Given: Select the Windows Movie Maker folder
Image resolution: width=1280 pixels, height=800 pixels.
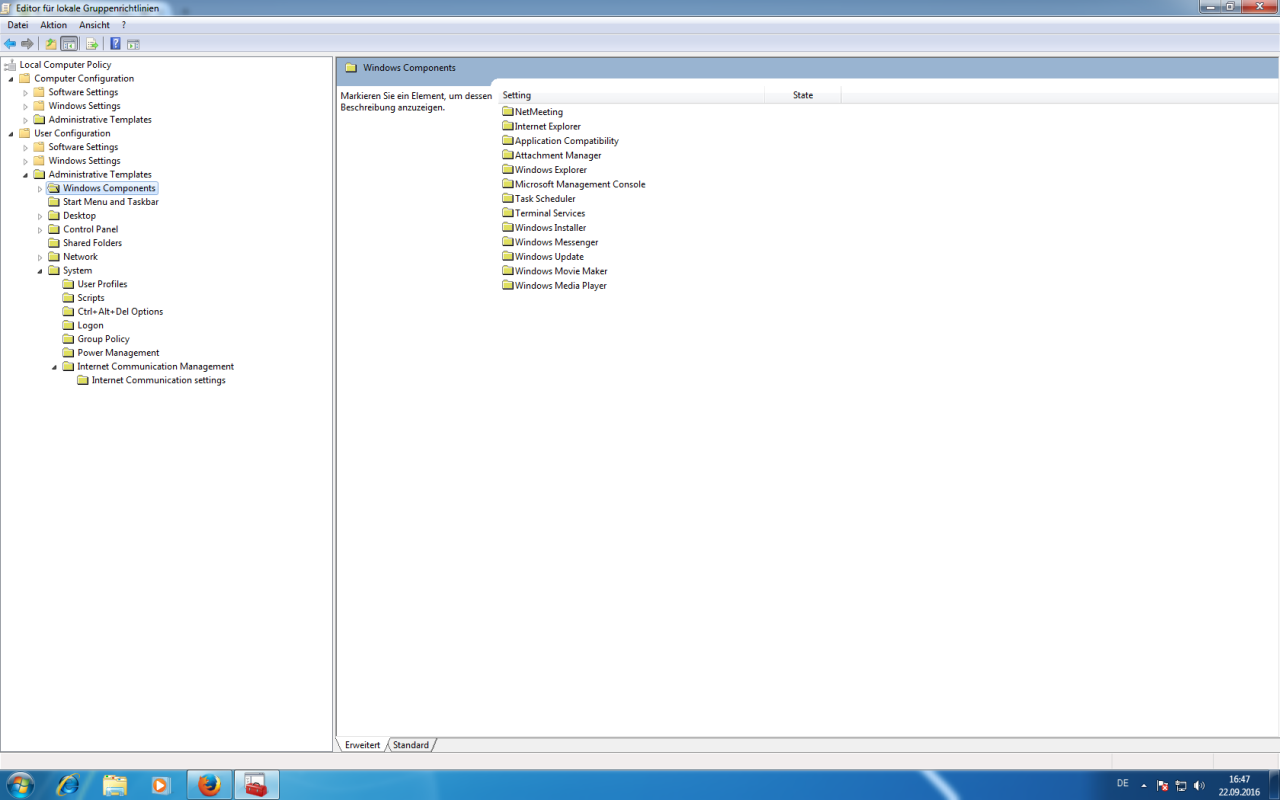Looking at the screenshot, I should [x=555, y=271].
